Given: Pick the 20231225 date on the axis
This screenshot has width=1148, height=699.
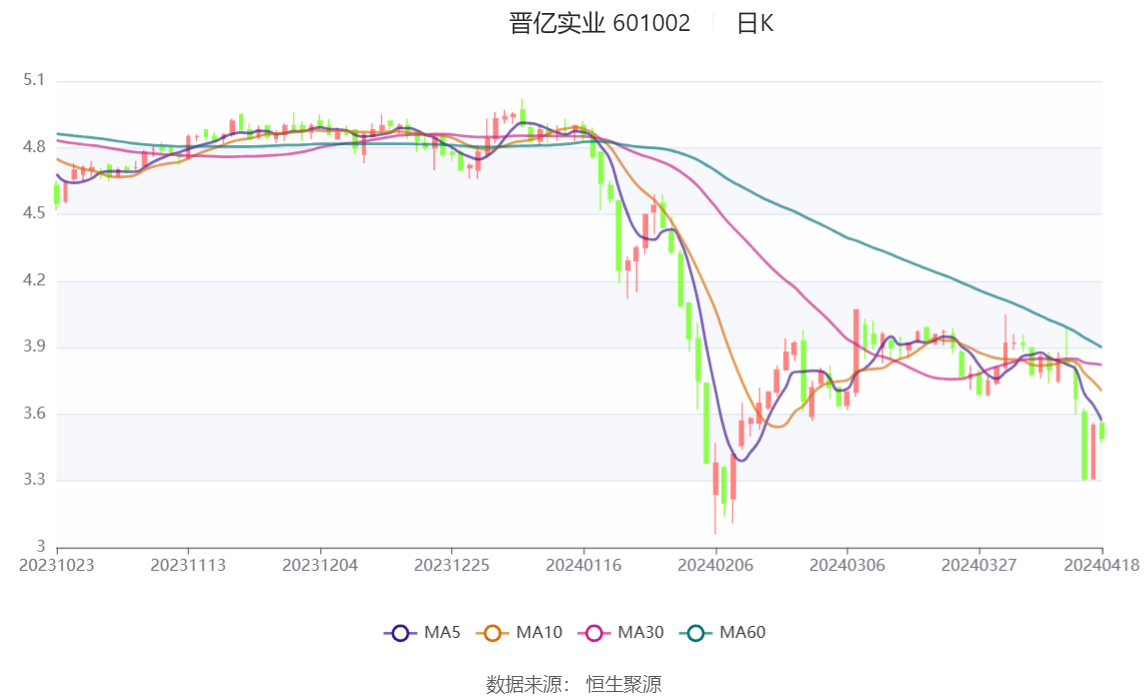Looking at the screenshot, I should click(x=452, y=565).
